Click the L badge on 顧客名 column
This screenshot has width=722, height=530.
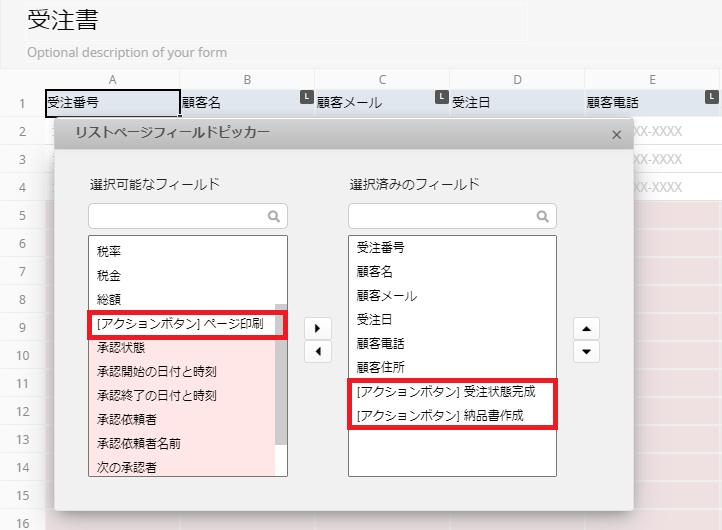(307, 96)
